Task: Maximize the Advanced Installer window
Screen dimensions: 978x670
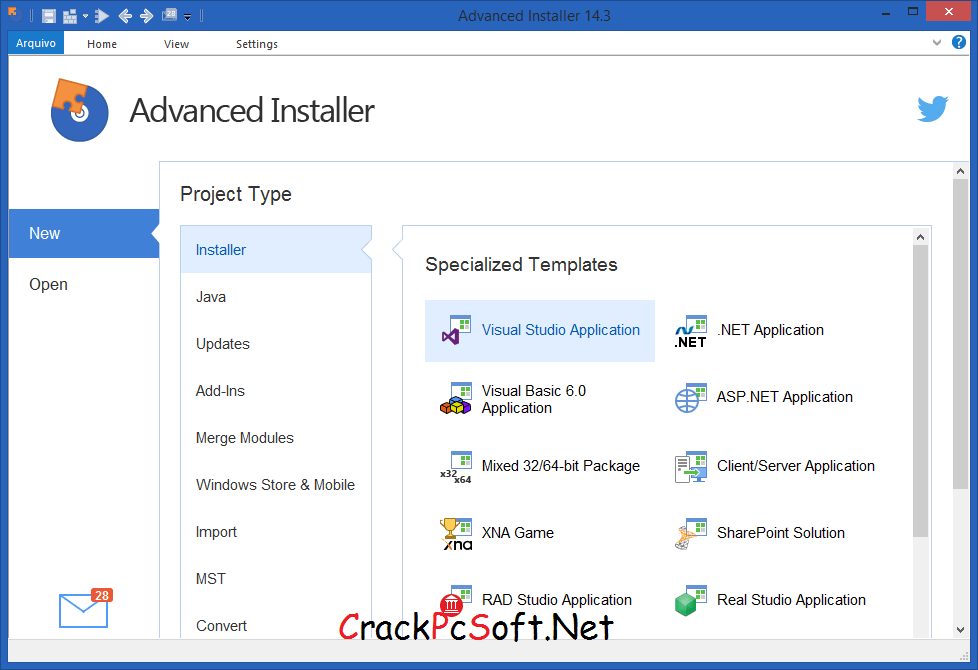Action: pos(913,12)
